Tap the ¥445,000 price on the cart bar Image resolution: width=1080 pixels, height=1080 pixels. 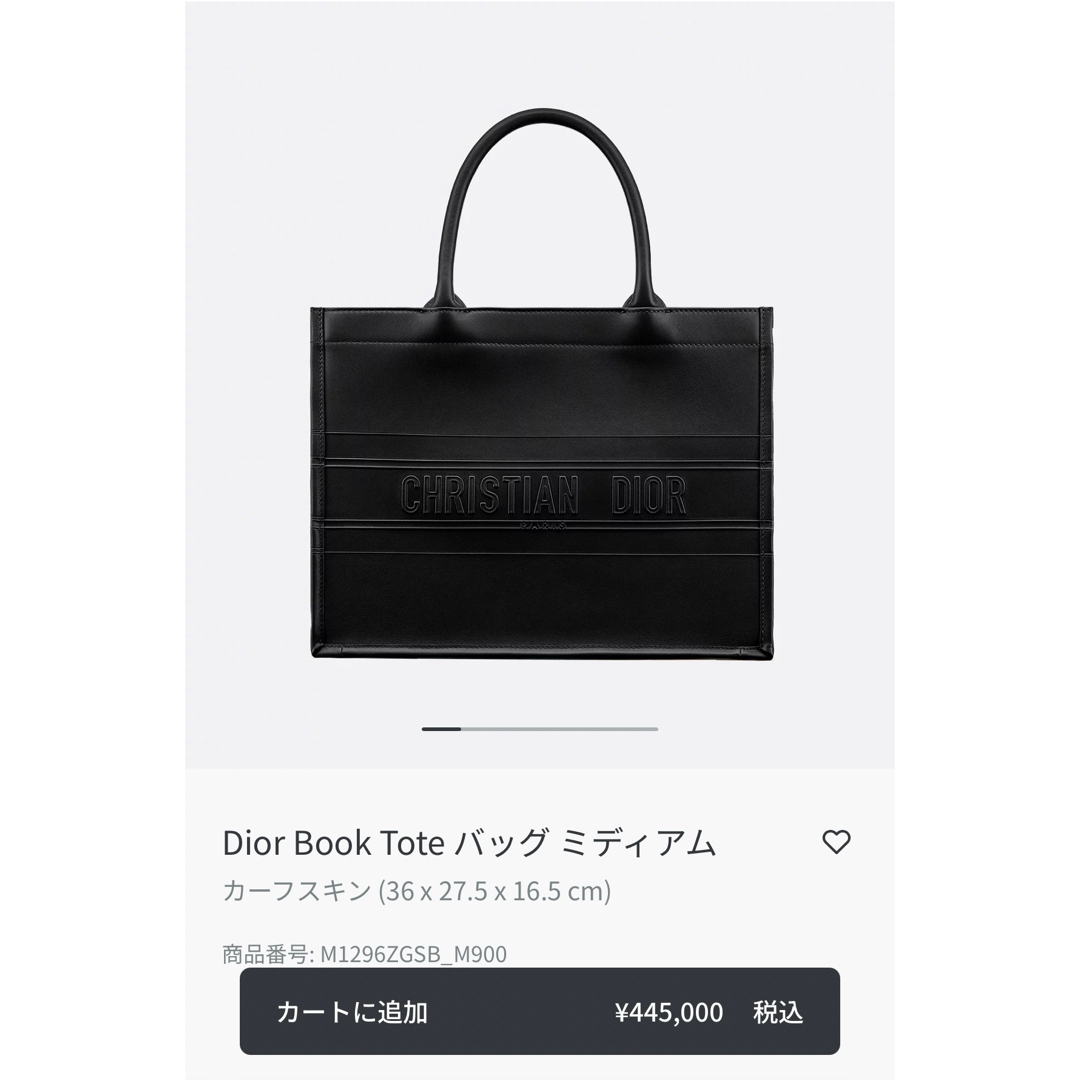(669, 1012)
